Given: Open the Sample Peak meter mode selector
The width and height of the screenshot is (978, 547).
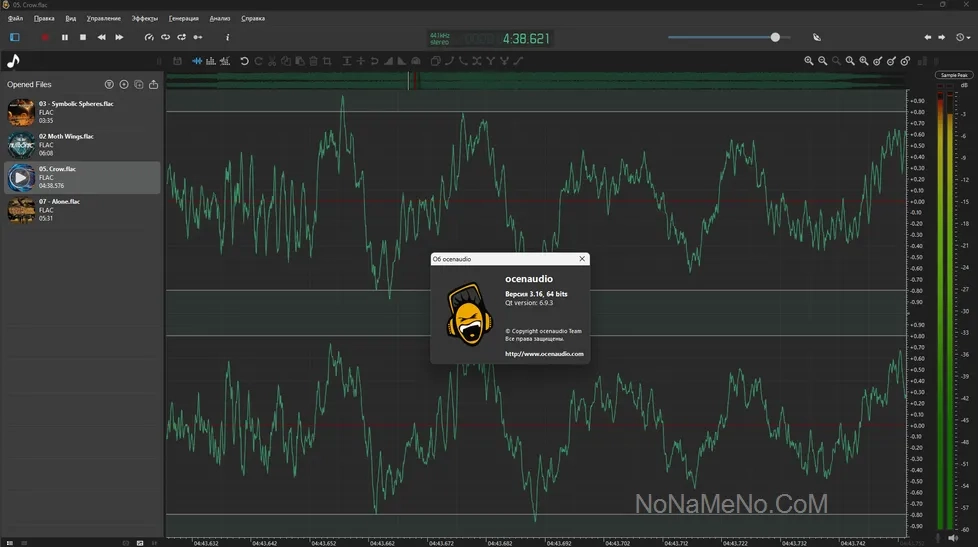Looking at the screenshot, I should 953,75.
